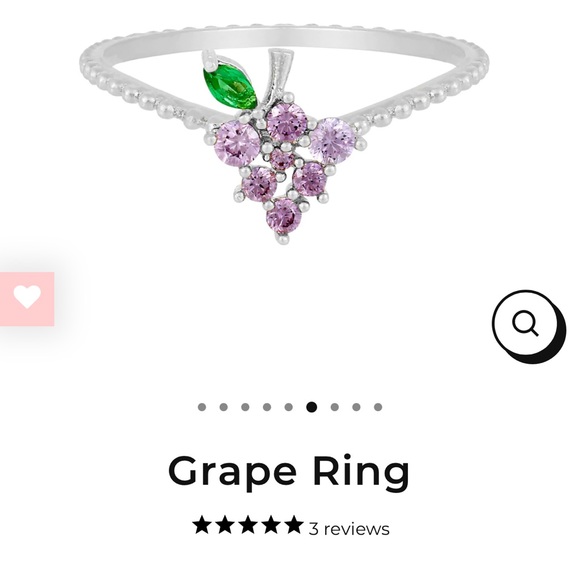Click the fourth rating star
The height and width of the screenshot is (580, 580).
[270, 525]
